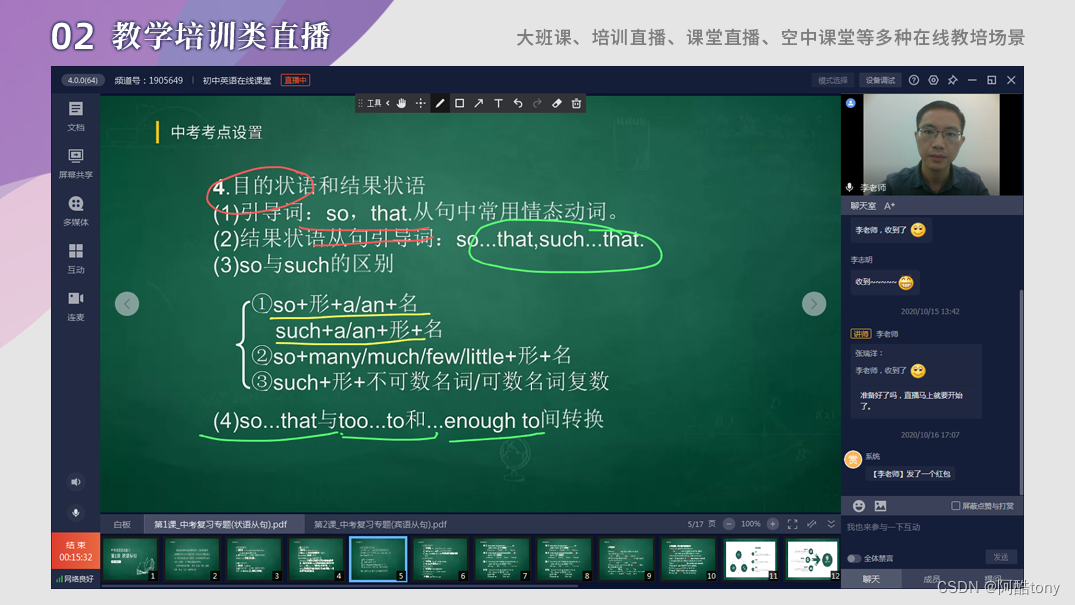1075x605 pixels.
Task: Open the emoji picker in chat
Action: tap(858, 506)
